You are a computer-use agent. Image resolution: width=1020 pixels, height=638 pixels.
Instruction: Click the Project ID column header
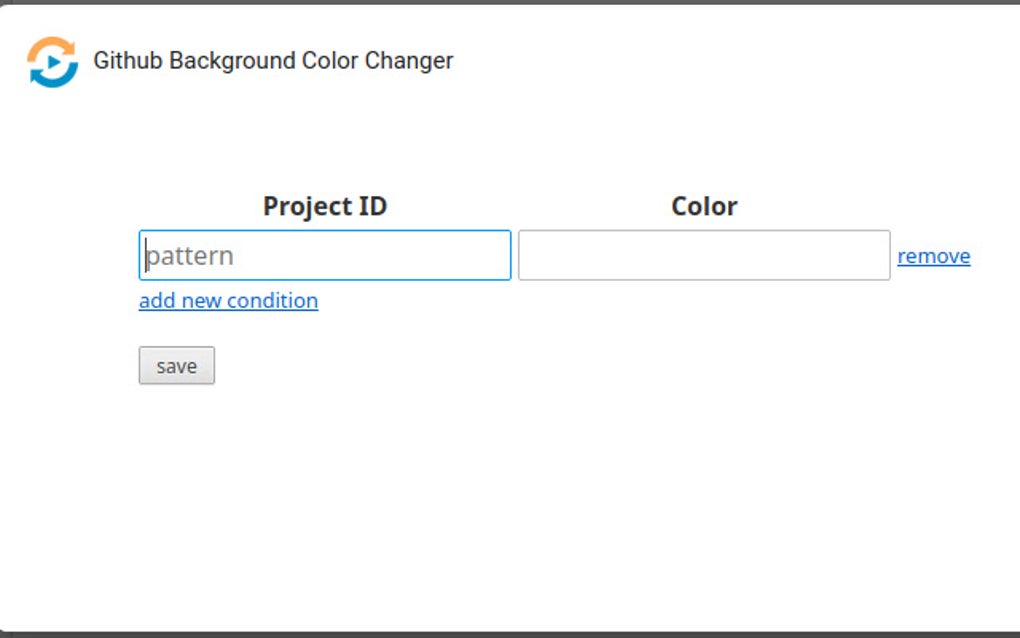(x=325, y=206)
